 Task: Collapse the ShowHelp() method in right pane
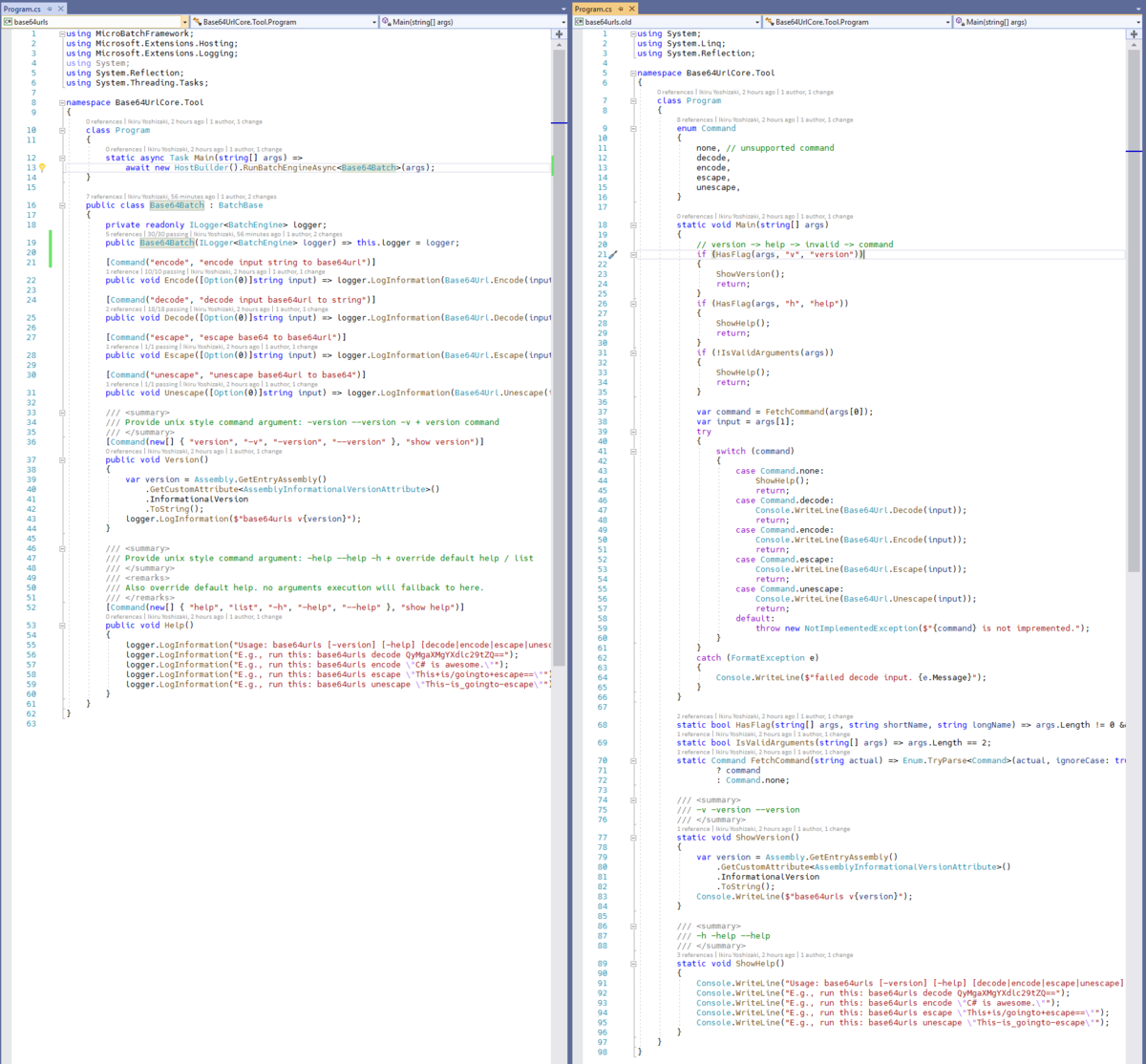pos(633,964)
